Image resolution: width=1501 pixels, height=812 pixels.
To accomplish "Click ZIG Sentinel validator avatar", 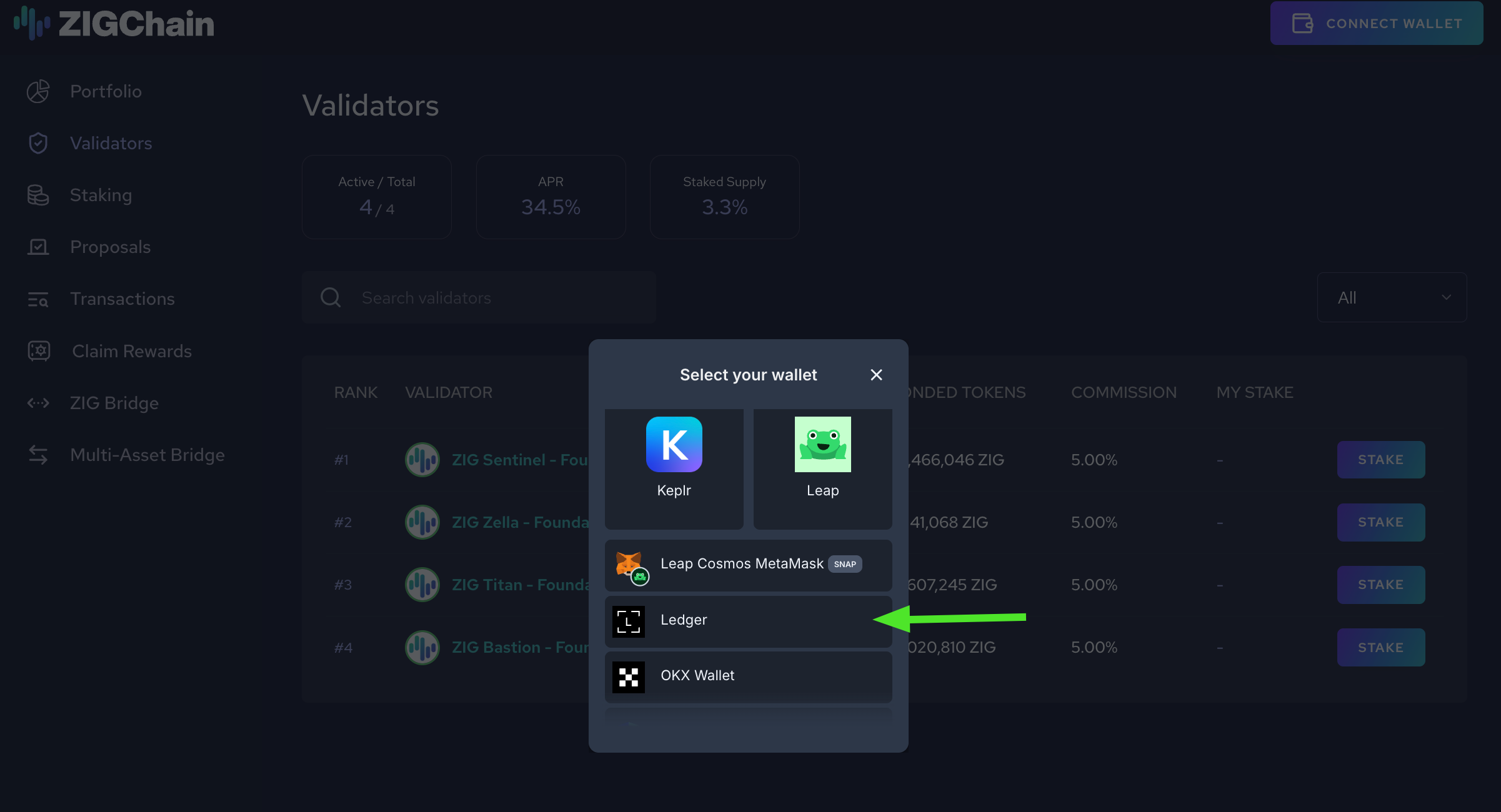I will pyautogui.click(x=422, y=459).
